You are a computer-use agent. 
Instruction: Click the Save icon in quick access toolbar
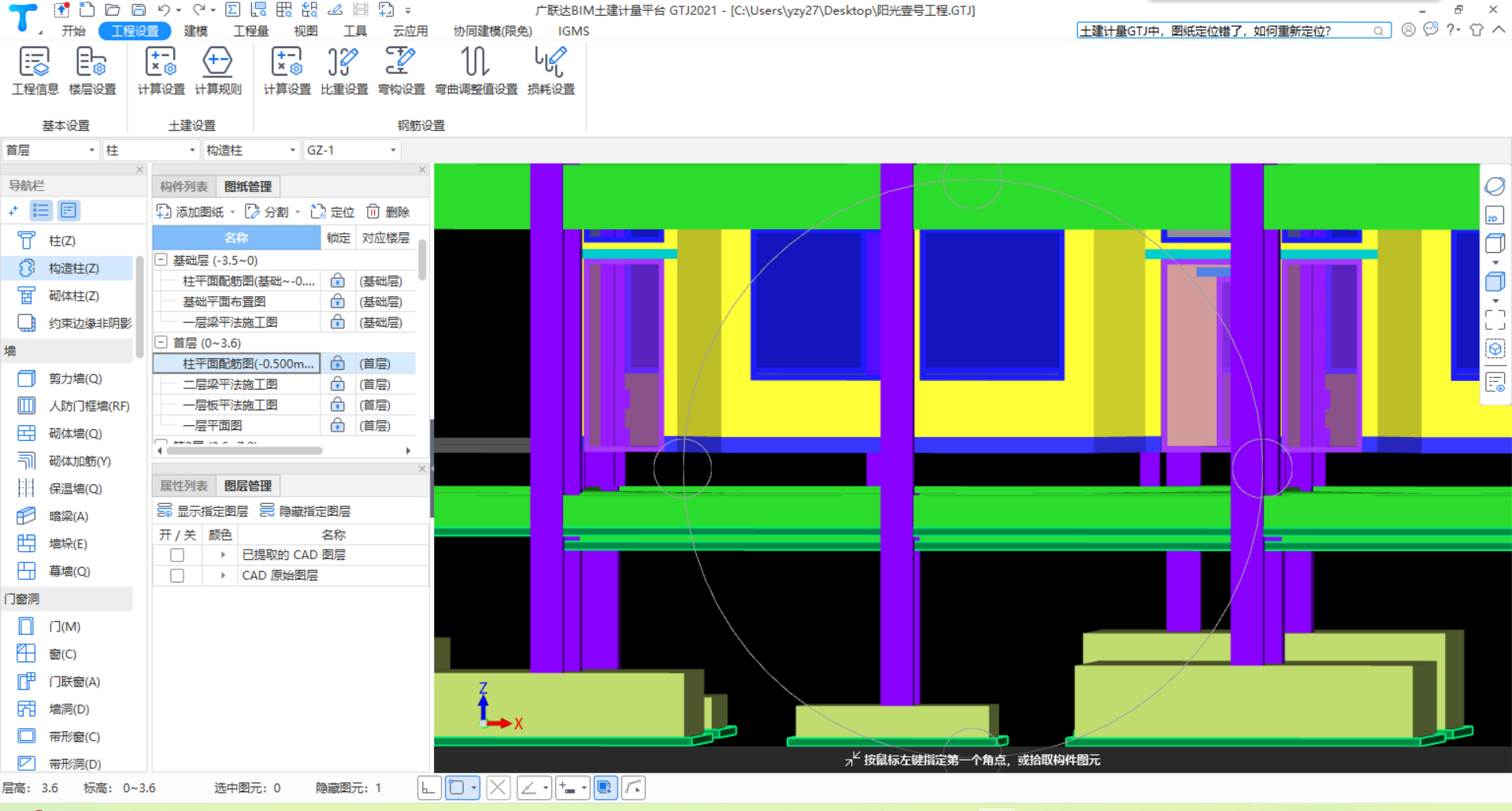point(139,10)
